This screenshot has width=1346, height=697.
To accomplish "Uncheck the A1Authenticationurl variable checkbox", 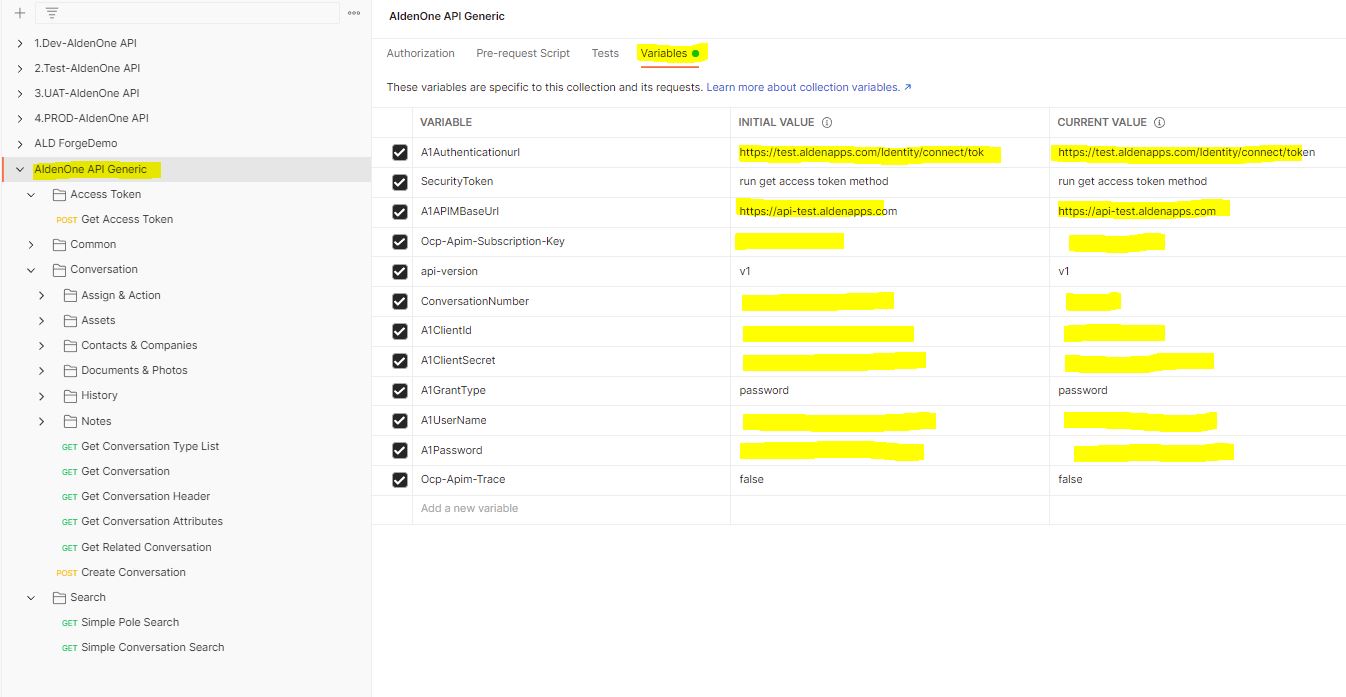I will coord(400,152).
